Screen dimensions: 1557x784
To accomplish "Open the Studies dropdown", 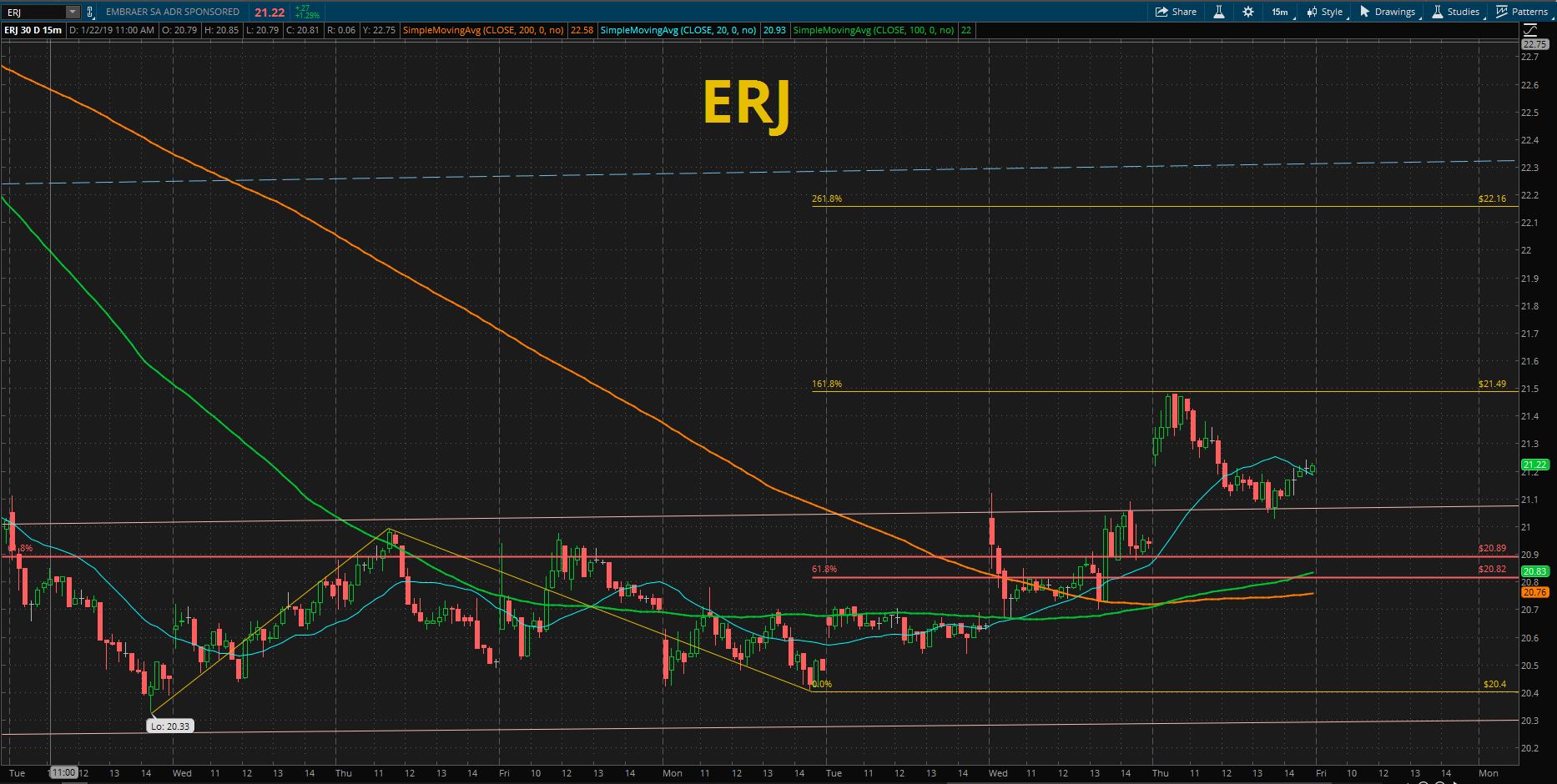I will tap(1456, 12).
